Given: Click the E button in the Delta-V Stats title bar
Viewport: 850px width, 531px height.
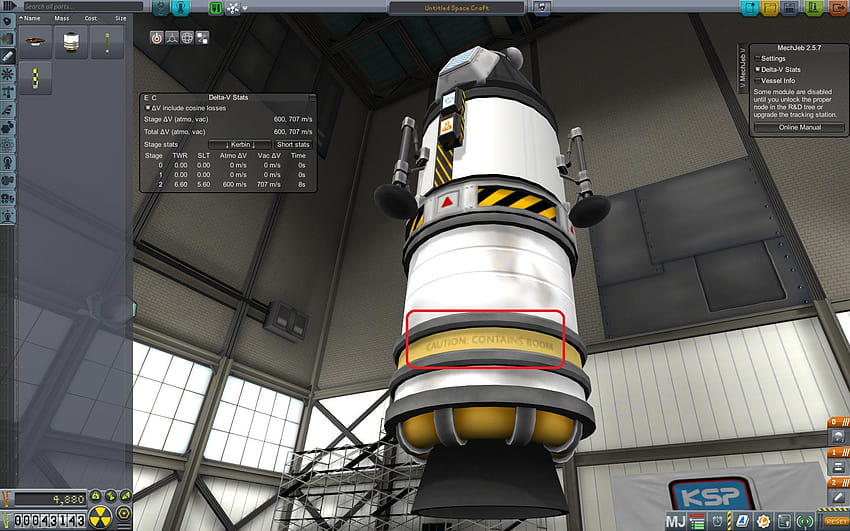Looking at the screenshot, I should [146, 98].
